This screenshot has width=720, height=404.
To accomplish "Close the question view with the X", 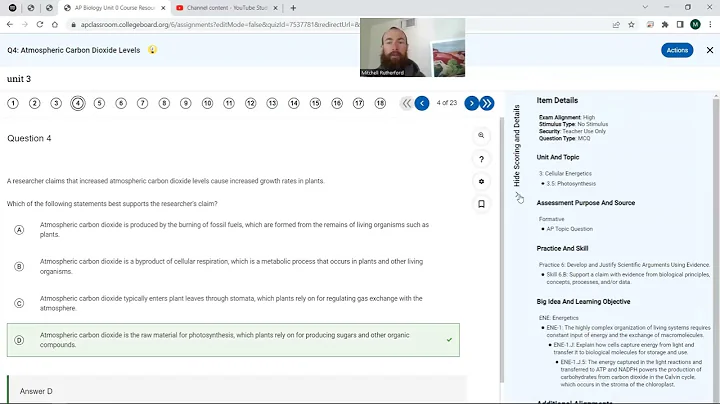I will coord(710,50).
